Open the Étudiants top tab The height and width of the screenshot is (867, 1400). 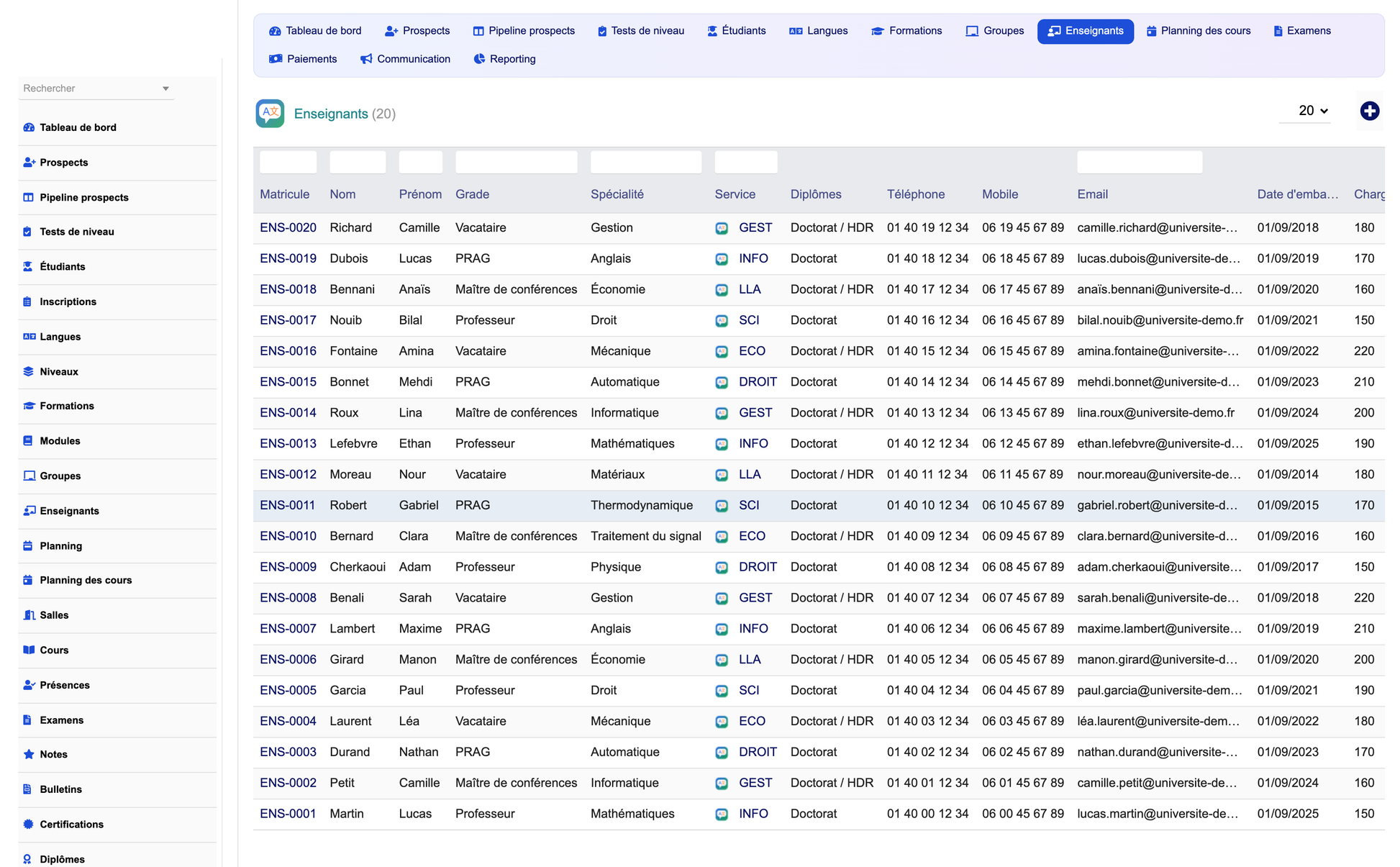(736, 31)
